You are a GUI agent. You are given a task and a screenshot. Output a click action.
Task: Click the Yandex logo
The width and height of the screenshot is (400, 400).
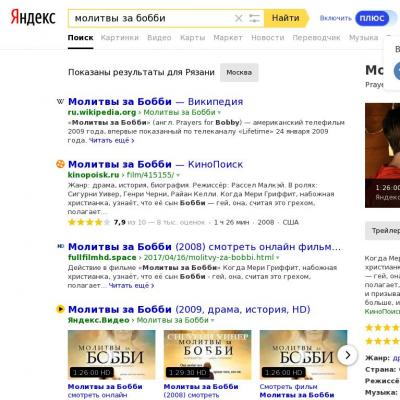coord(33,17)
